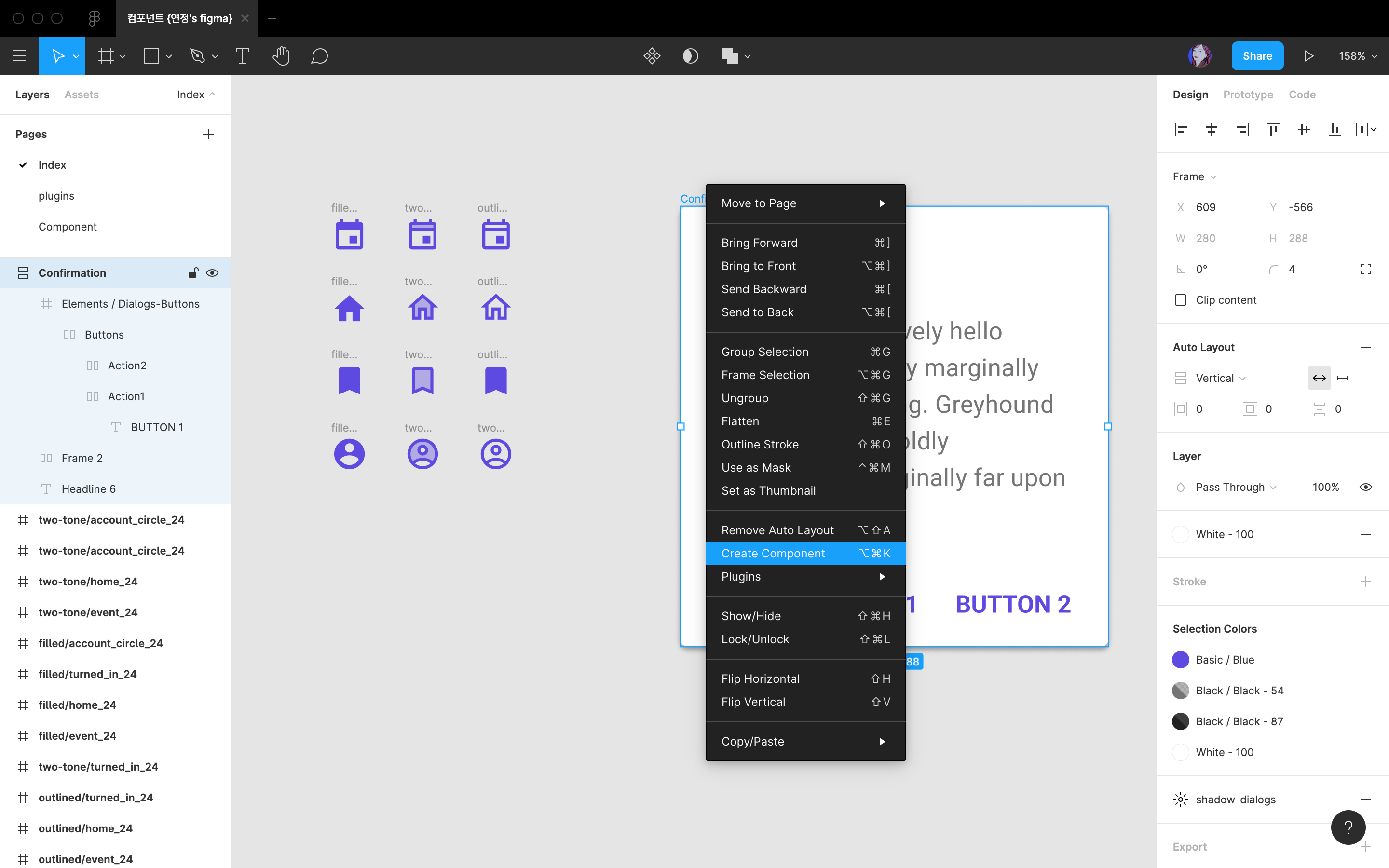Click the Create Component toolbar icon
Image resolution: width=1389 pixels, height=868 pixels.
pyautogui.click(x=652, y=55)
